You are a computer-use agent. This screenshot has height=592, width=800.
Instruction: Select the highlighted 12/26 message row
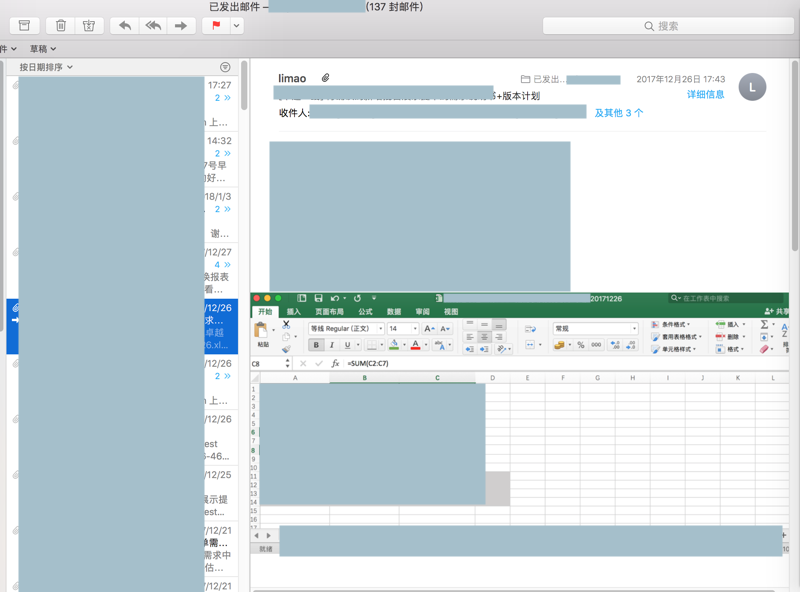122,327
